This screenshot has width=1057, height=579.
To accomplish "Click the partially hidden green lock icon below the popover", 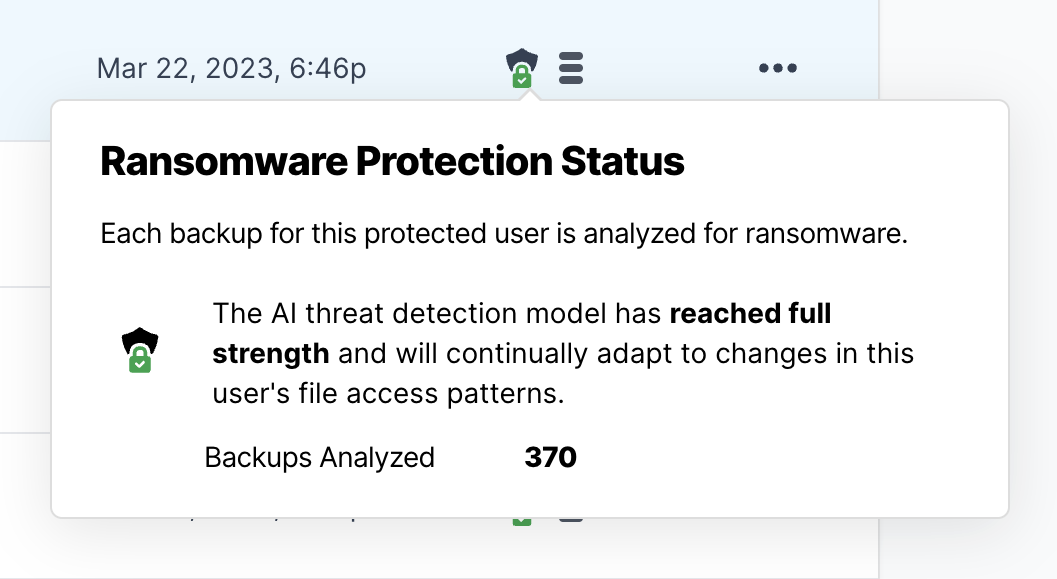I will click(x=522, y=522).
